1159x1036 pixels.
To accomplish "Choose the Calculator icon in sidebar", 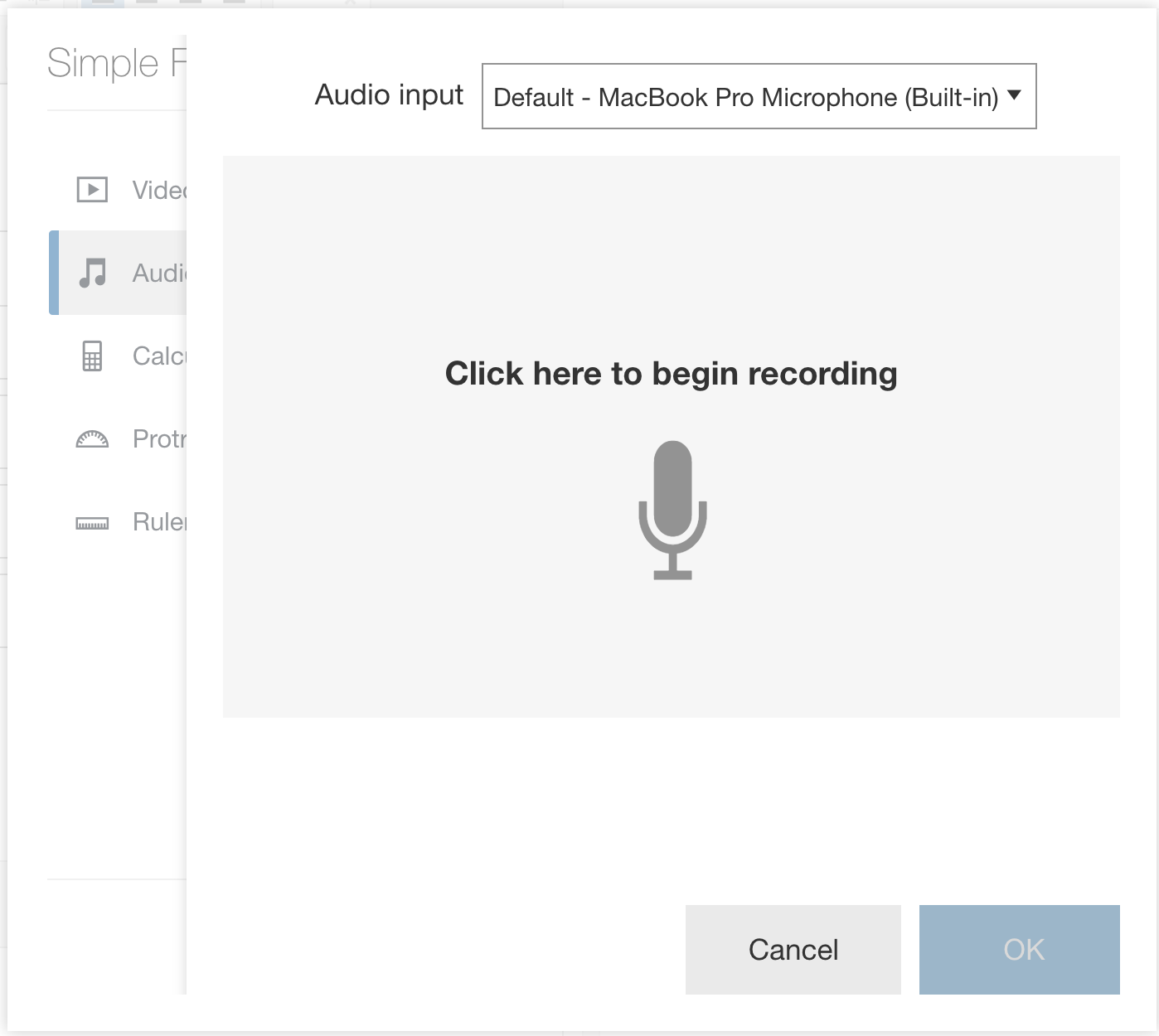I will coord(92,356).
